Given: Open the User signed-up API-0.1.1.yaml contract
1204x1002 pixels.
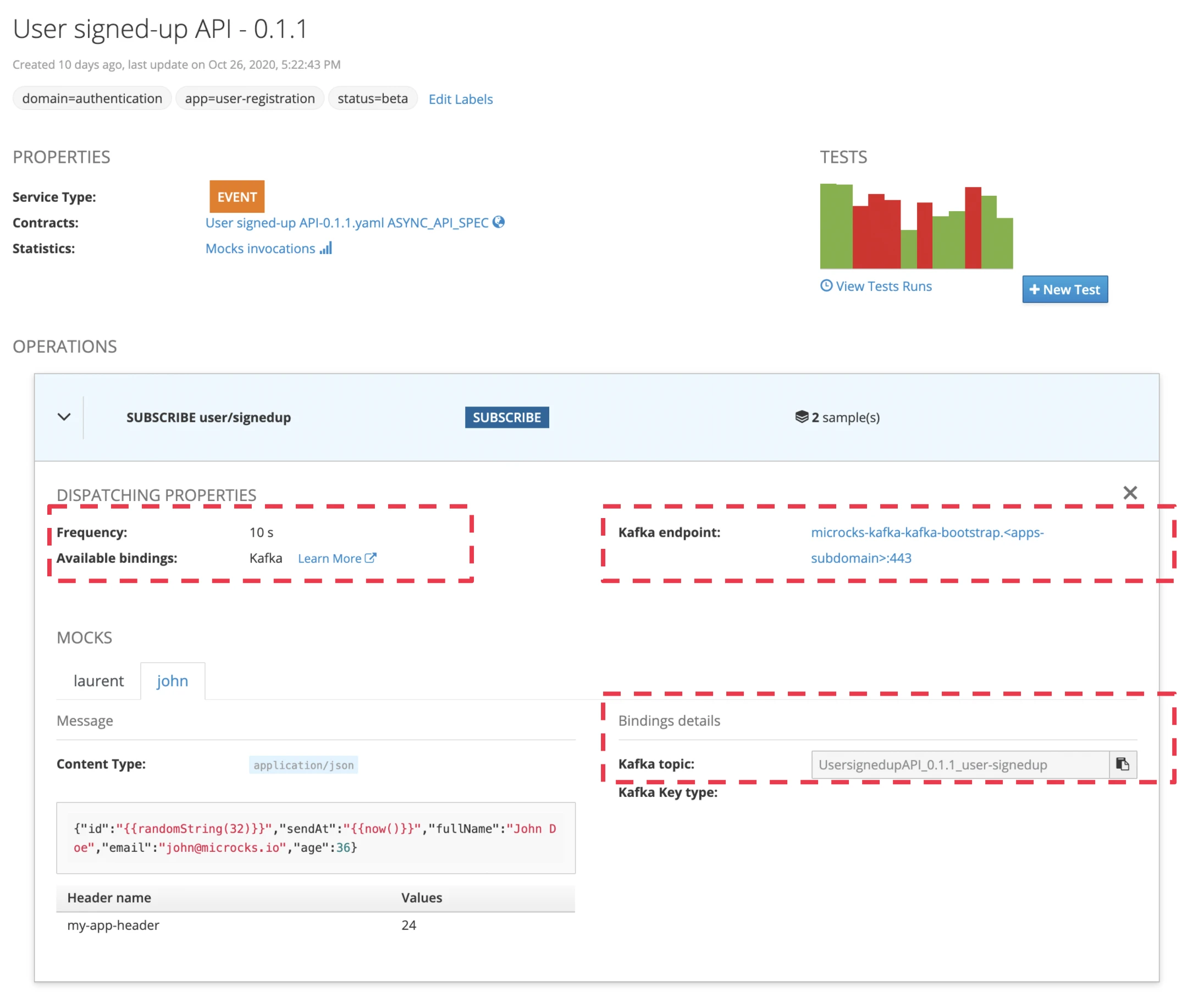Looking at the screenshot, I should (346, 223).
